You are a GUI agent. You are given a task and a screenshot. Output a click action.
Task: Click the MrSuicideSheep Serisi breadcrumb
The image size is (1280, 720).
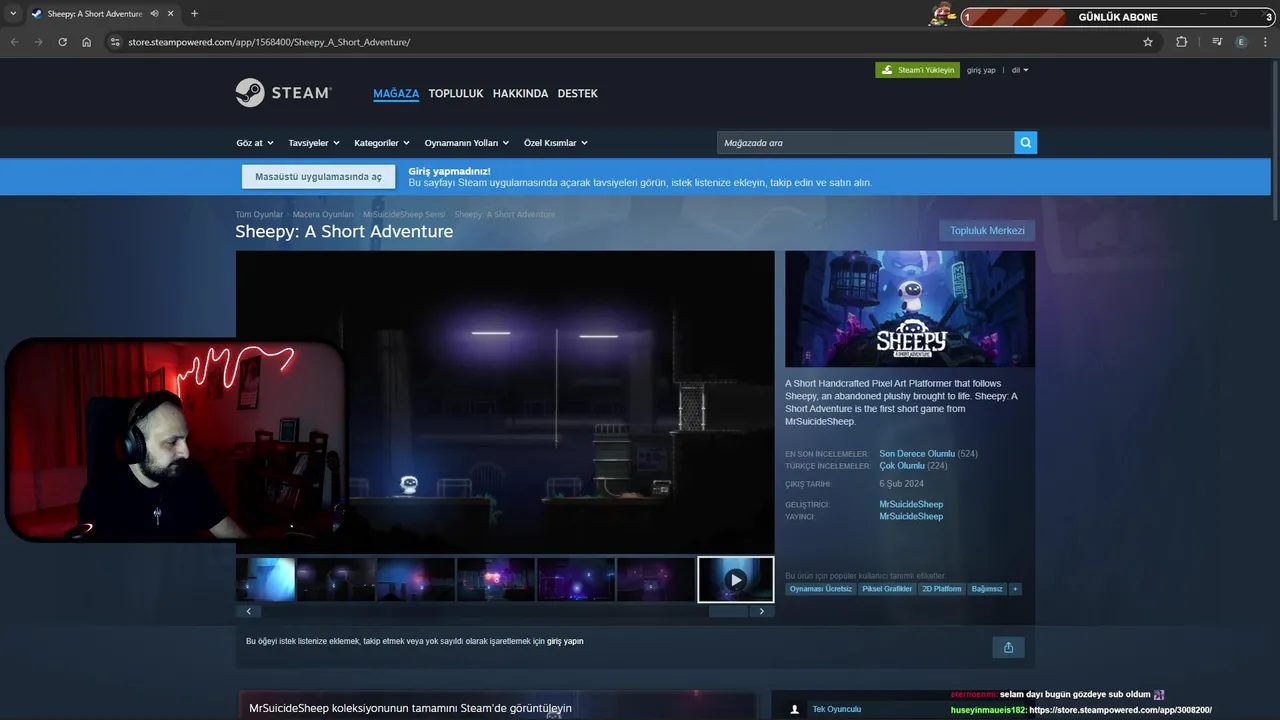(x=404, y=214)
